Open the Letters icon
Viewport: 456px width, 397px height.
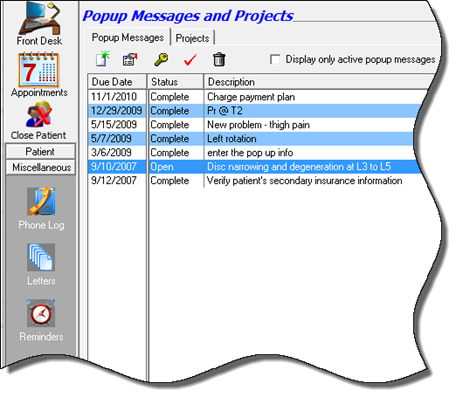point(41,257)
